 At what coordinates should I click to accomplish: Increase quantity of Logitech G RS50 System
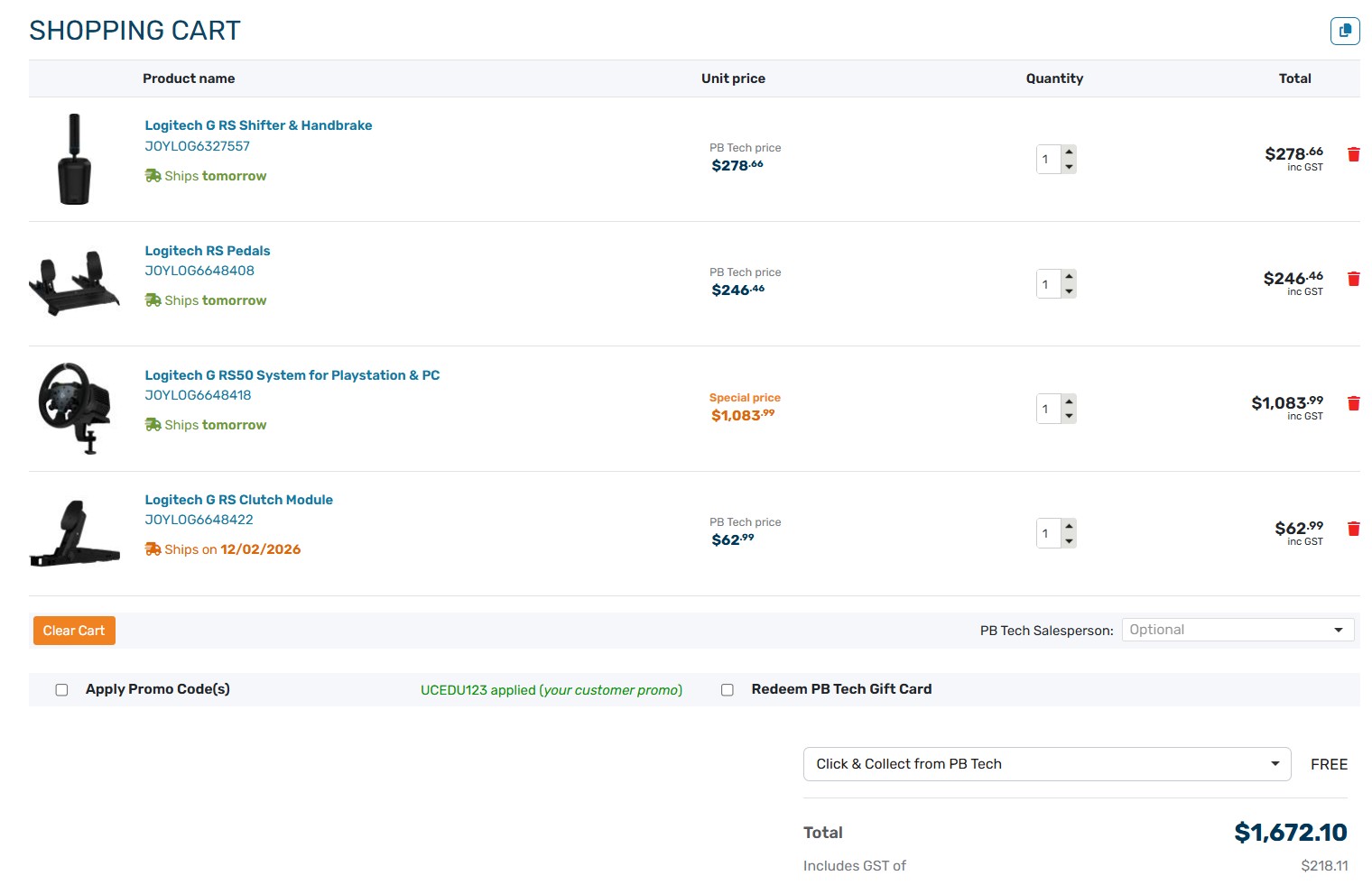coord(1069,401)
